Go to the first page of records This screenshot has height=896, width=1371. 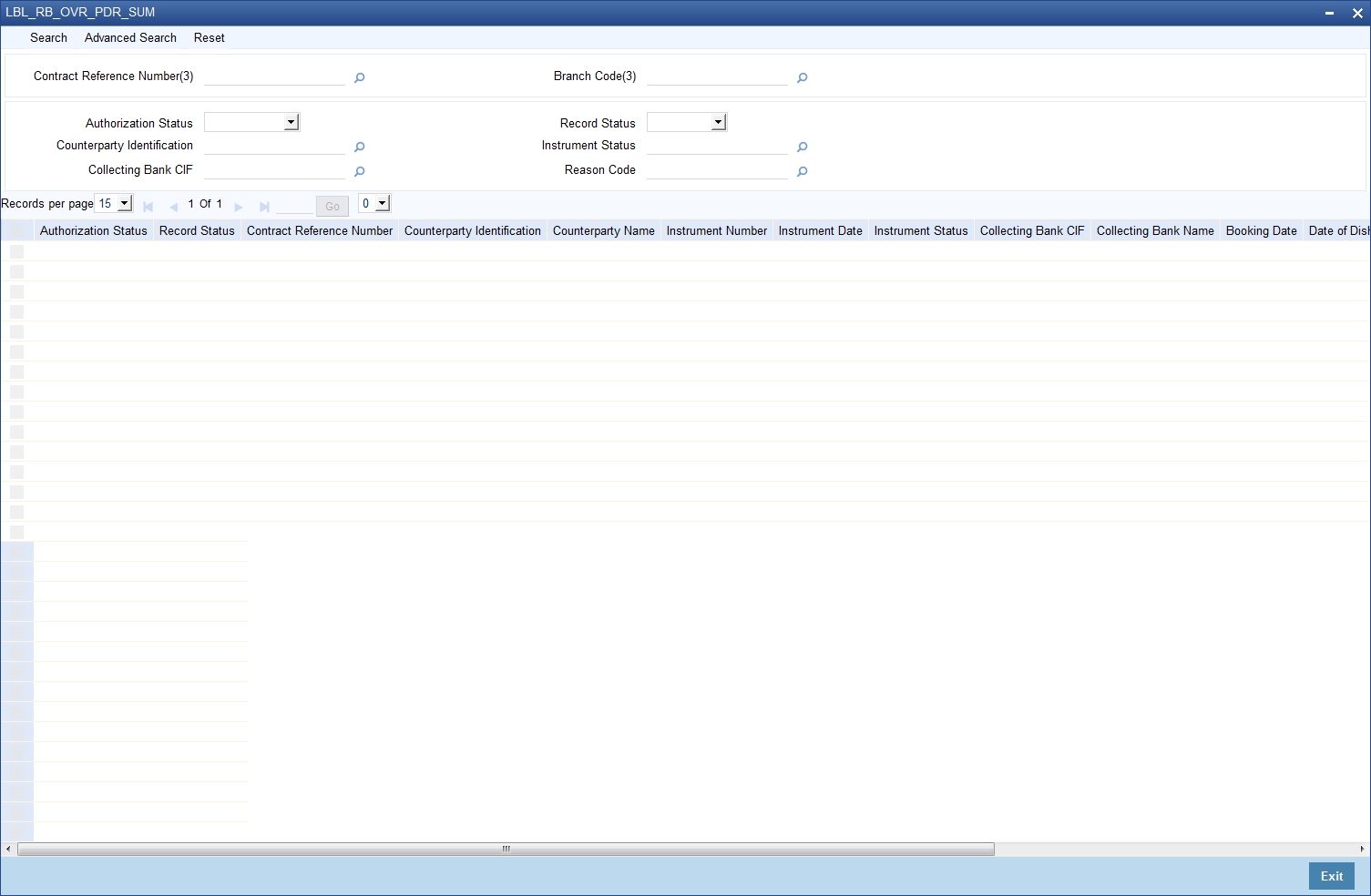point(148,207)
